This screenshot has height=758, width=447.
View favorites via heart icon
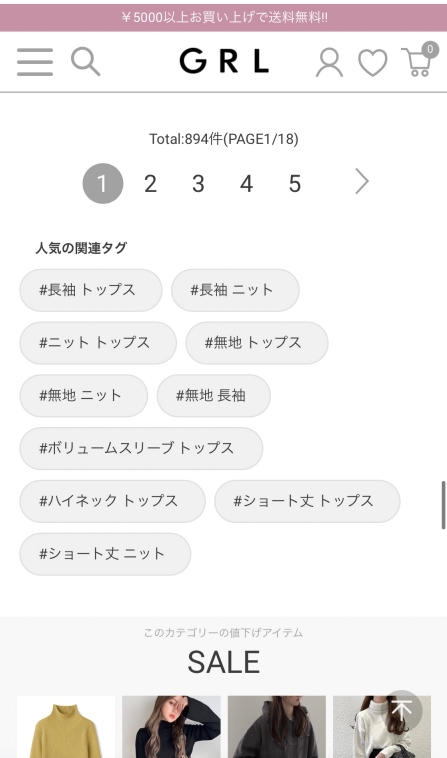pos(373,63)
